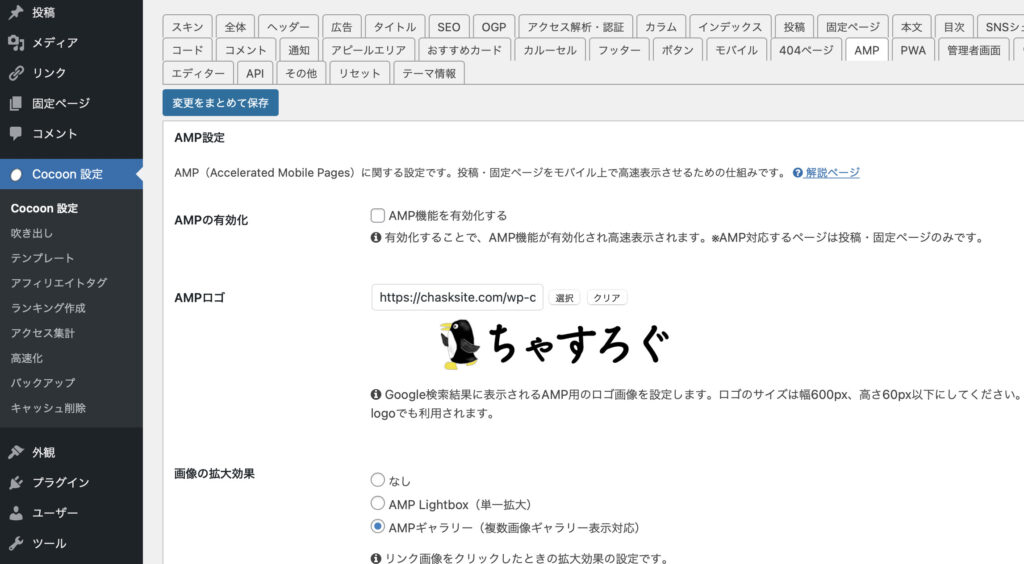Open the 固定ページ settings tab
Screen dimensions: 1024x564
pos(853,27)
